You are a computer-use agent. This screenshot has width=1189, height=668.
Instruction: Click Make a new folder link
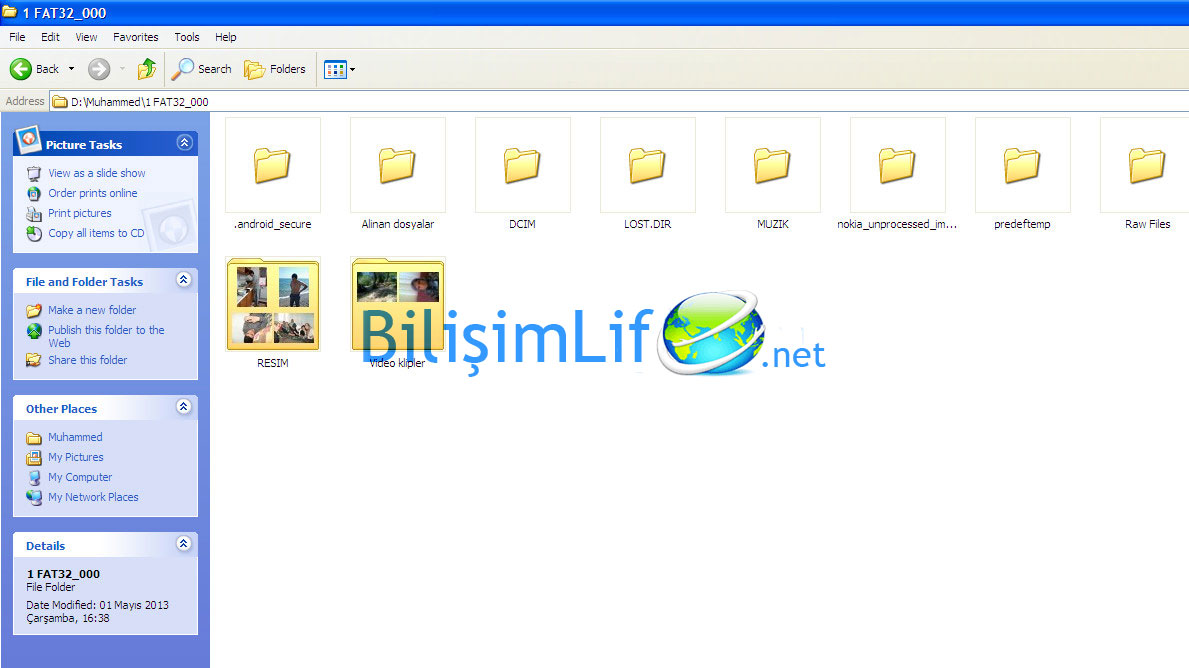pyautogui.click(x=92, y=310)
